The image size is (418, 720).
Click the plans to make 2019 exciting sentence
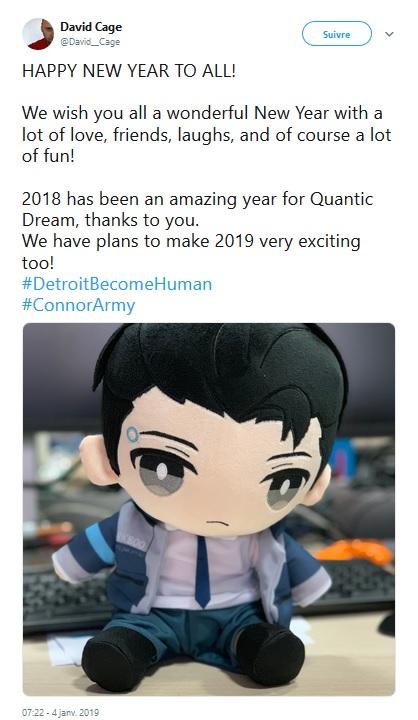pos(191,252)
